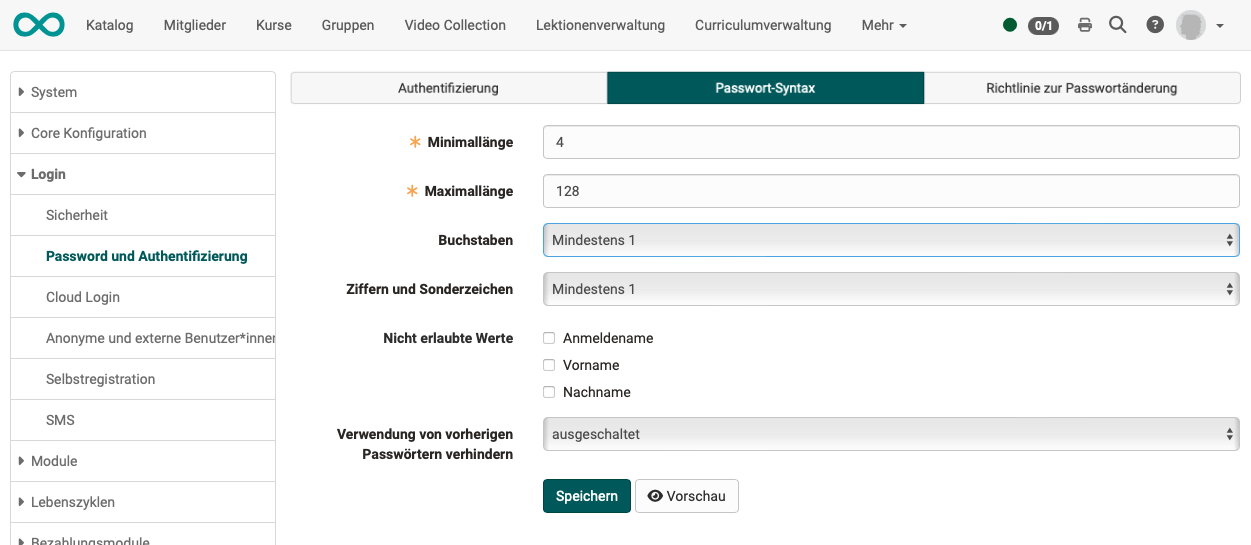Check the Nachname checkbox
1251x545 pixels.
(x=549, y=392)
